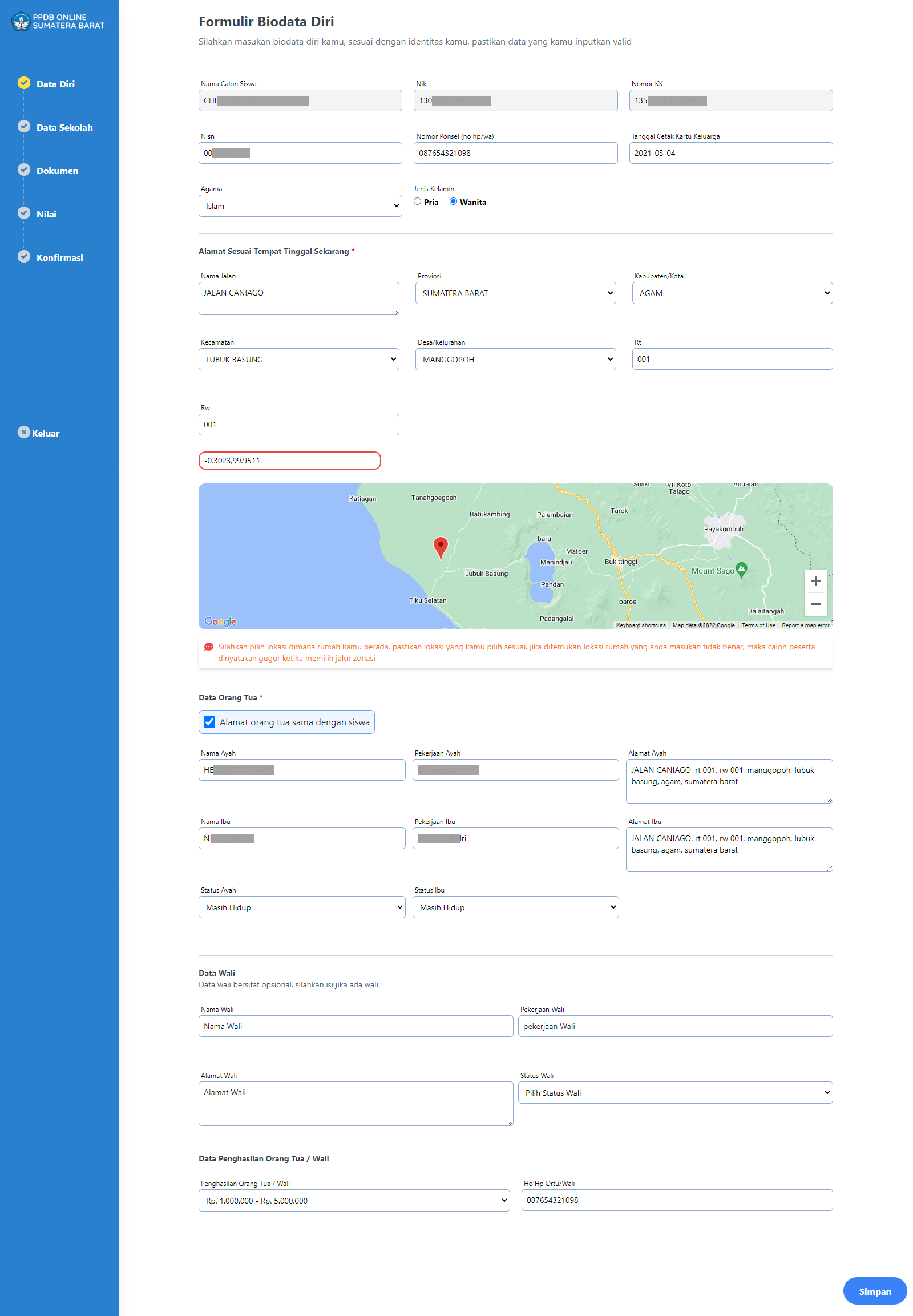Image resolution: width=913 pixels, height=1316 pixels.
Task: Zoom in the map with plus button
Action: pos(815,582)
